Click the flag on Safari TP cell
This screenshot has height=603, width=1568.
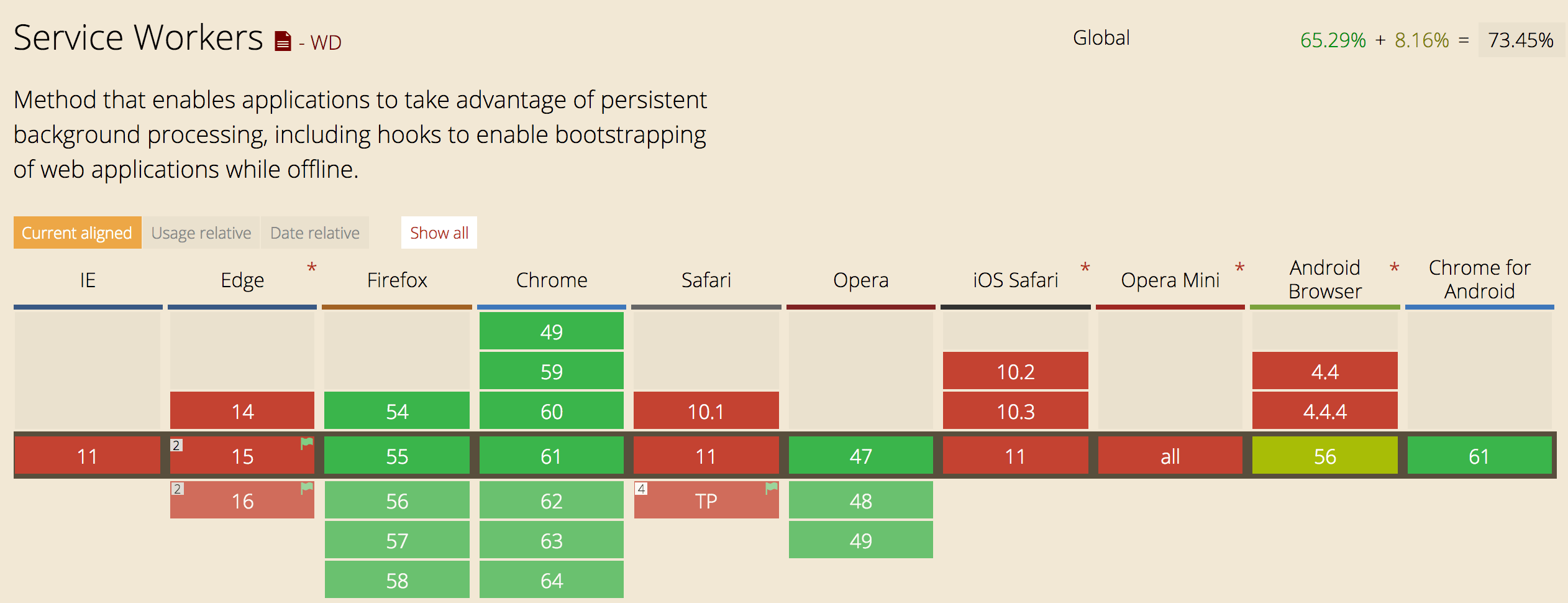pos(772,488)
